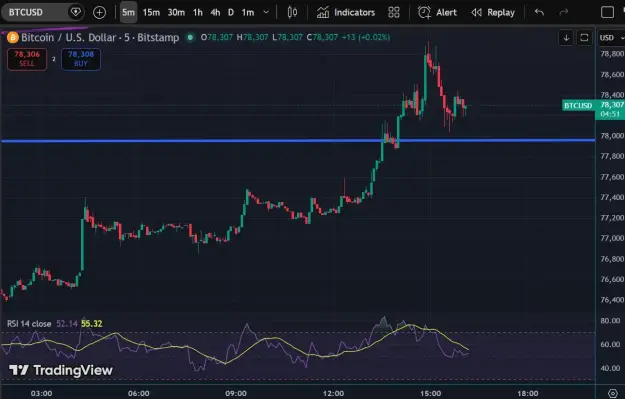Viewport: 625px width, 399px height.
Task: Select the 1h timeframe
Action: pyautogui.click(x=198, y=12)
